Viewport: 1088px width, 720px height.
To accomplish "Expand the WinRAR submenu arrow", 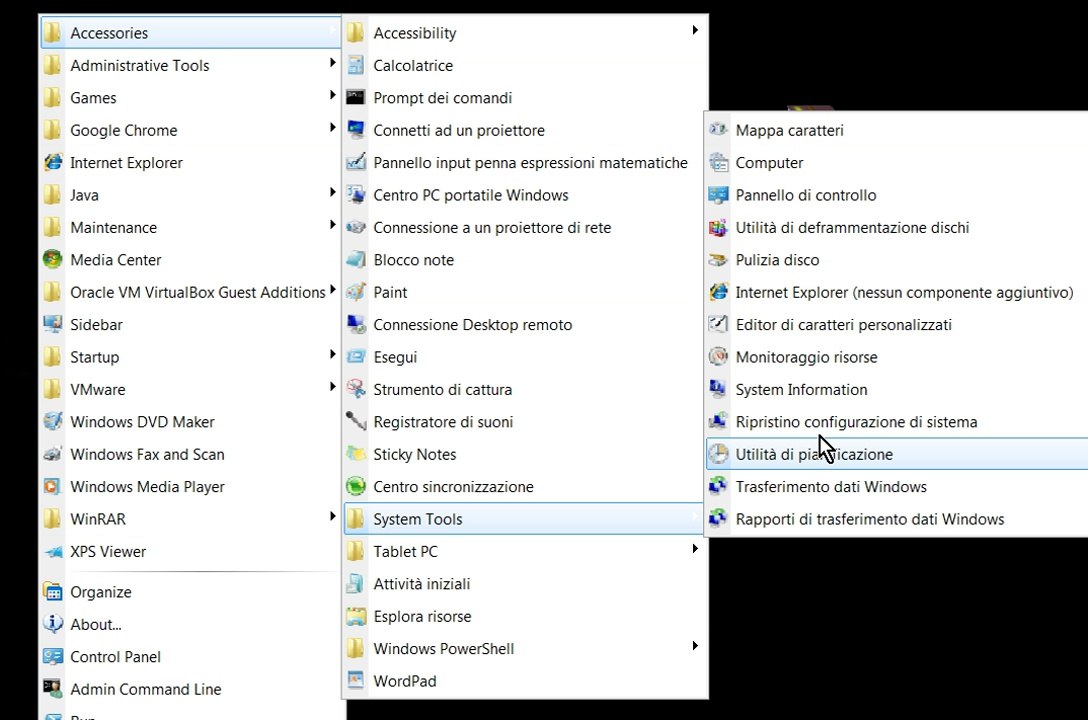I will point(332,516).
